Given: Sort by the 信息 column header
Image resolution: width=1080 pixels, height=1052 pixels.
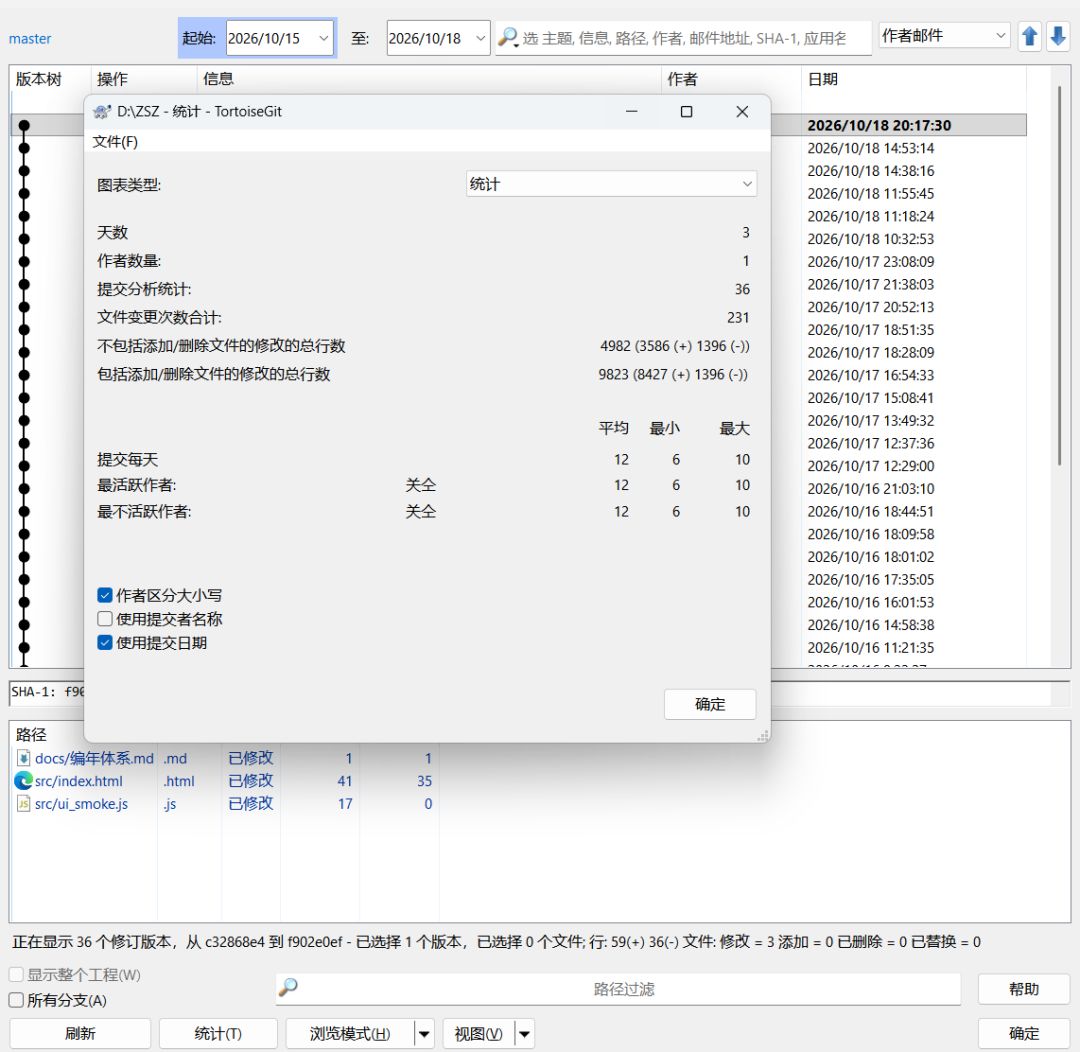Looking at the screenshot, I should [428, 79].
